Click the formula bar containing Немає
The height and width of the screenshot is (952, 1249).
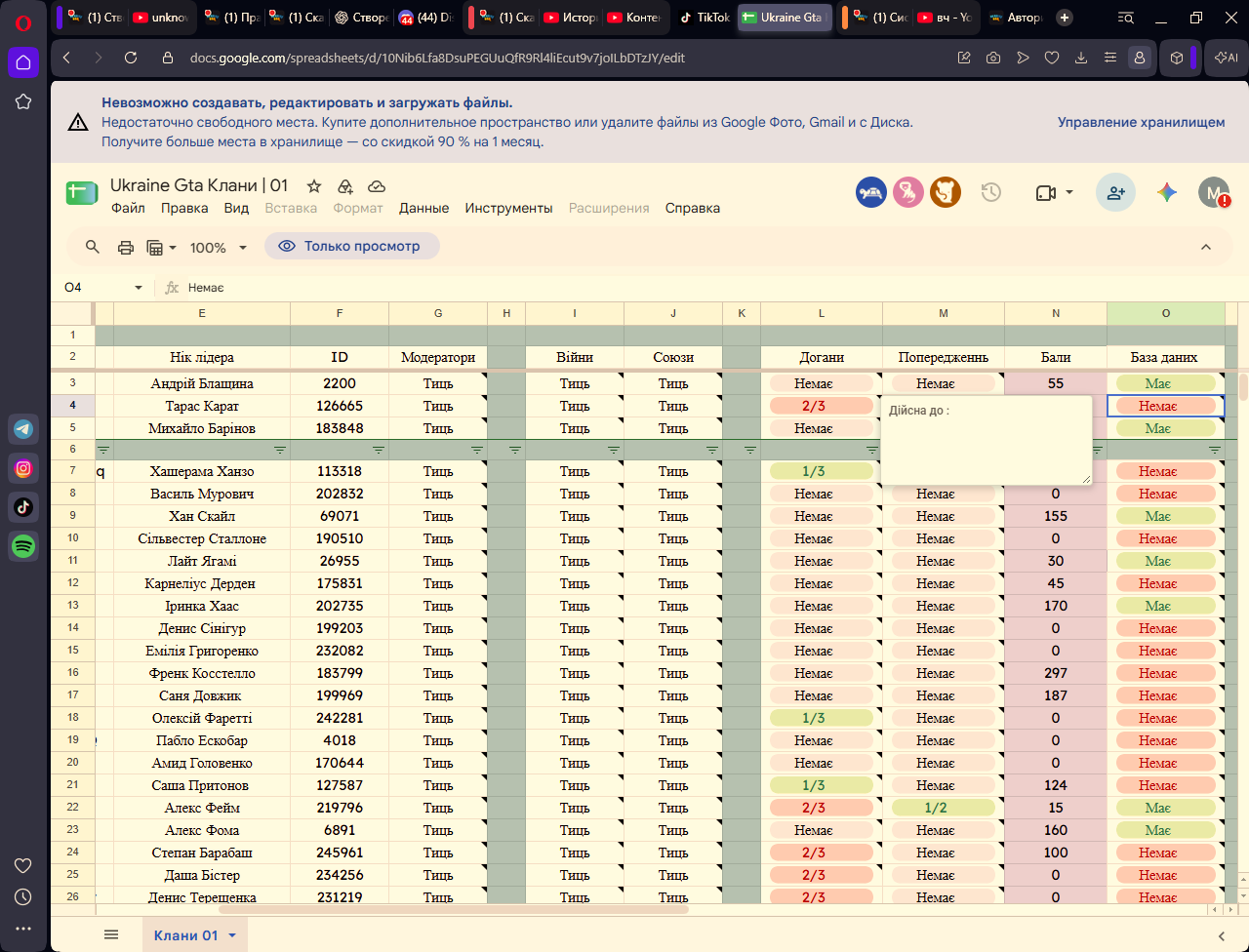[703, 288]
